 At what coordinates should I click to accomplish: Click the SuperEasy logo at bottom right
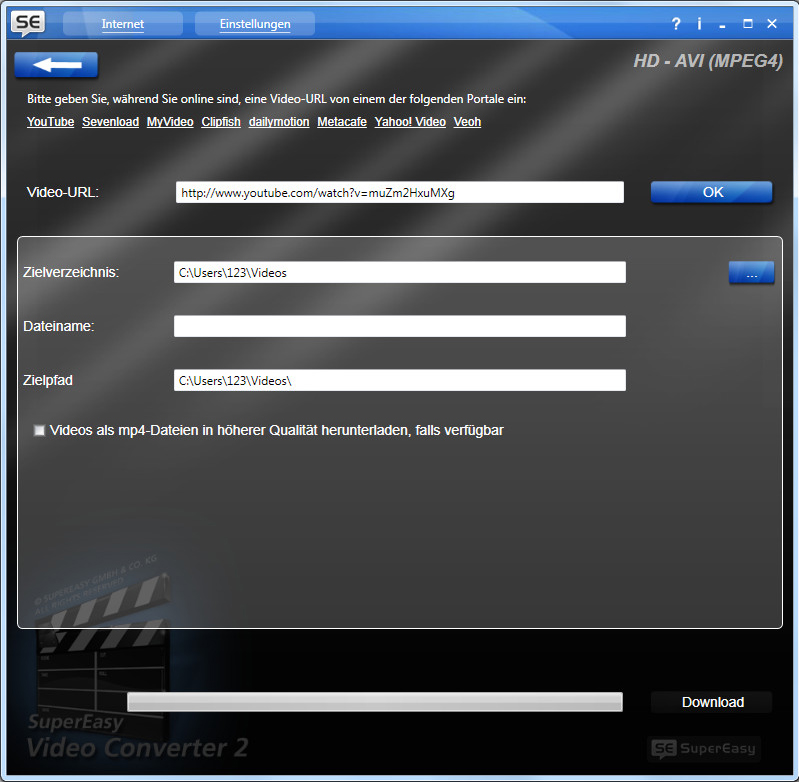pyautogui.click(x=704, y=748)
